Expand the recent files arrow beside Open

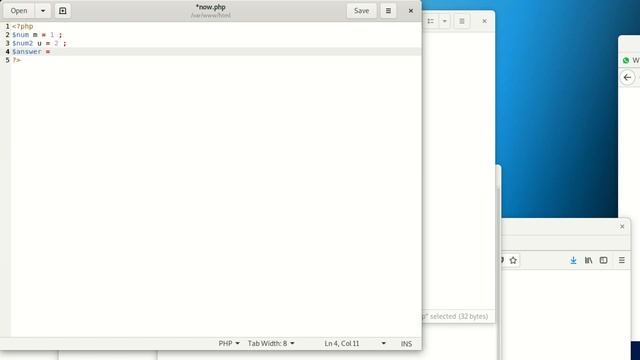coord(43,11)
